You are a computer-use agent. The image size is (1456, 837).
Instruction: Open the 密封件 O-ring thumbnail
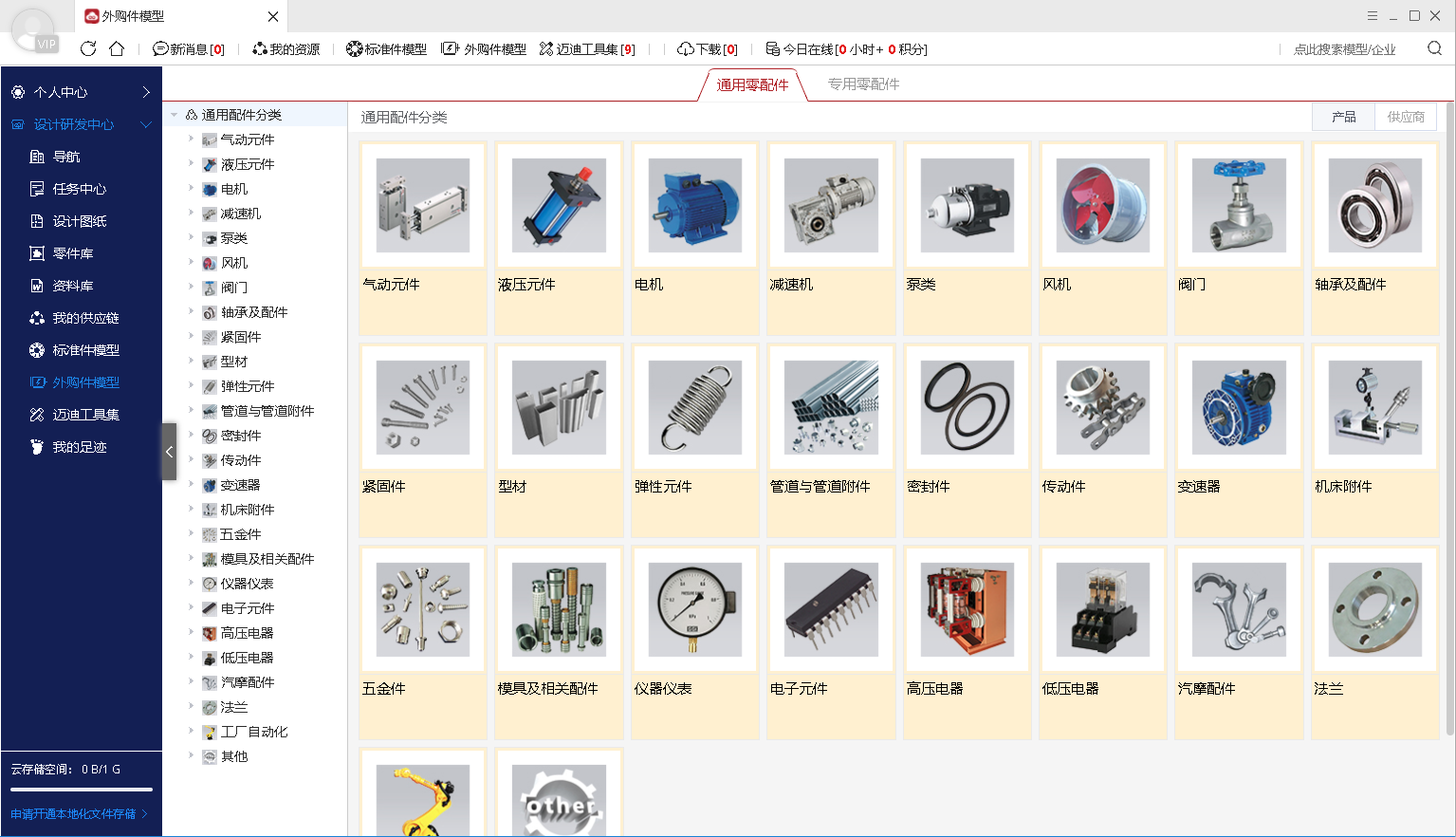tap(967, 408)
